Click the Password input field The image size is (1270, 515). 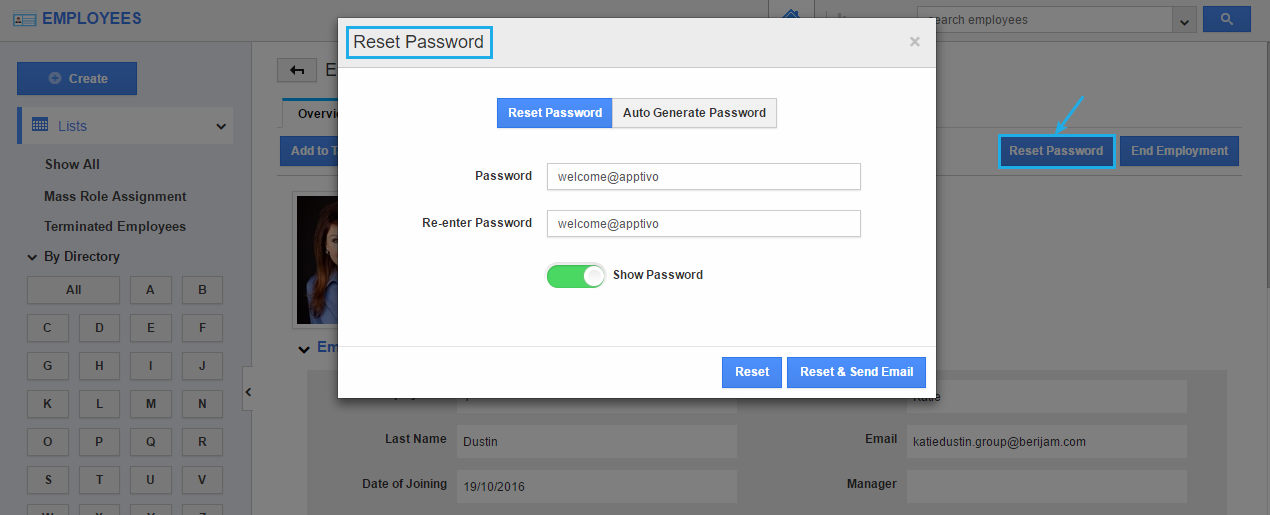(703, 176)
